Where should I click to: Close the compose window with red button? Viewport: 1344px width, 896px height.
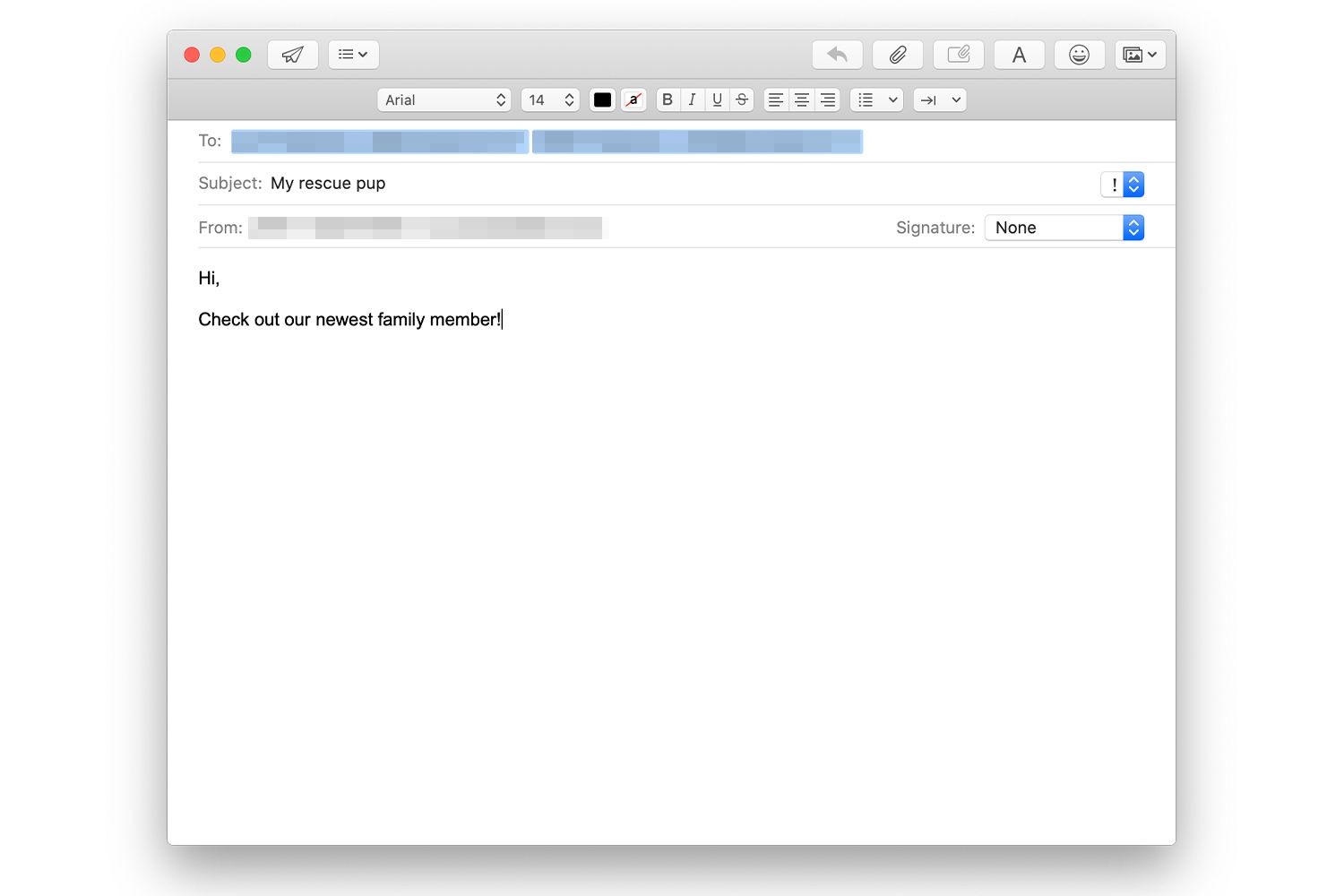(x=192, y=55)
